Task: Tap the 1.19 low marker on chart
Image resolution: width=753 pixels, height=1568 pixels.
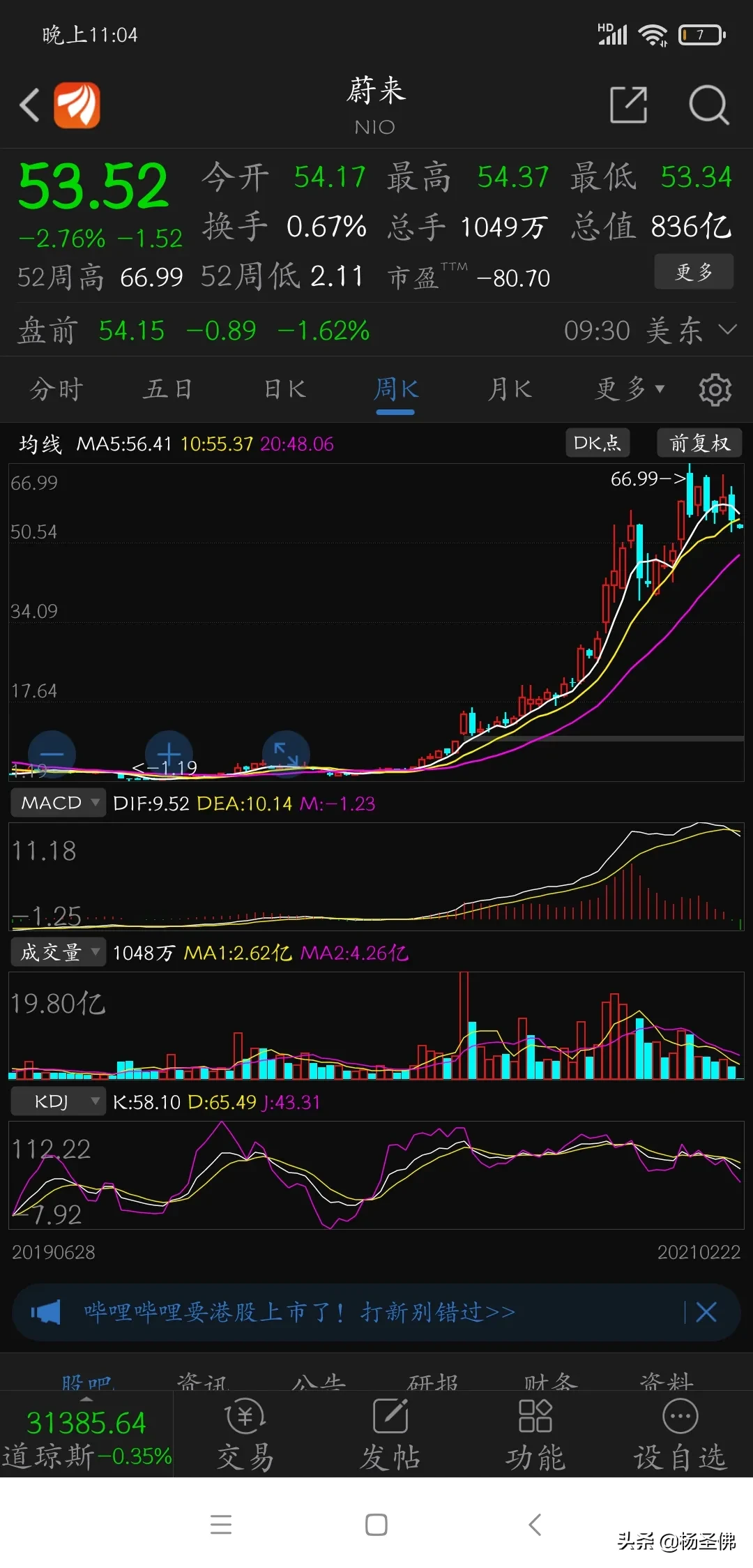Action: pyautogui.click(x=165, y=767)
